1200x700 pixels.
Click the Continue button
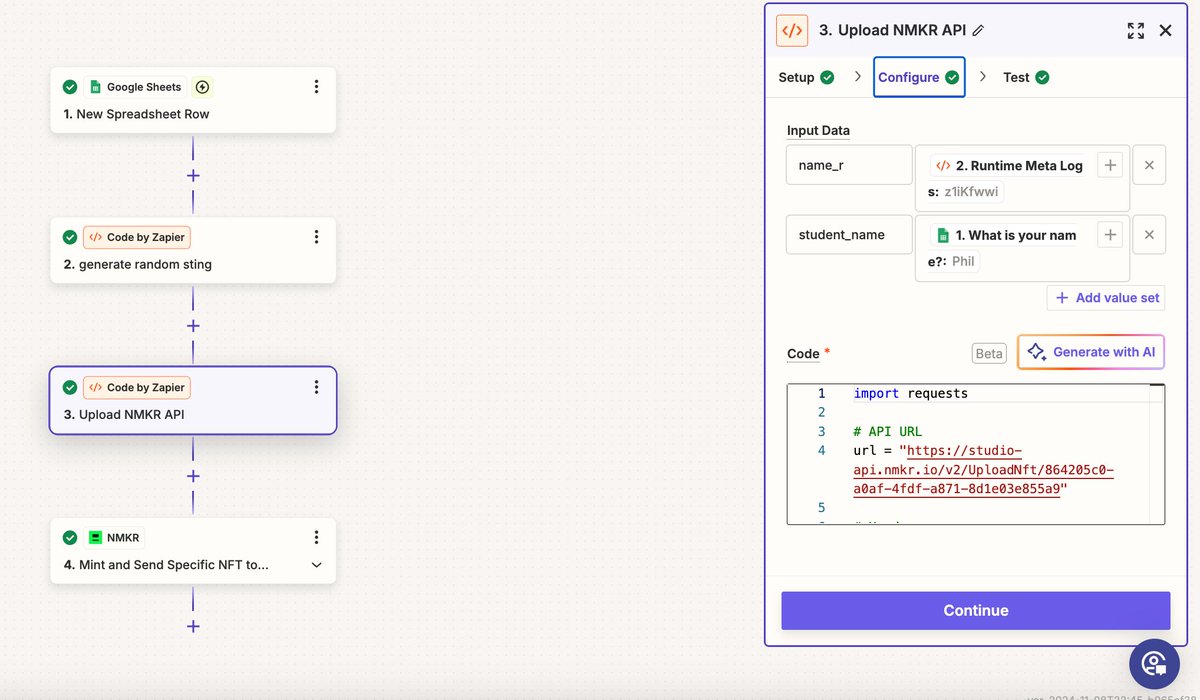coord(975,611)
